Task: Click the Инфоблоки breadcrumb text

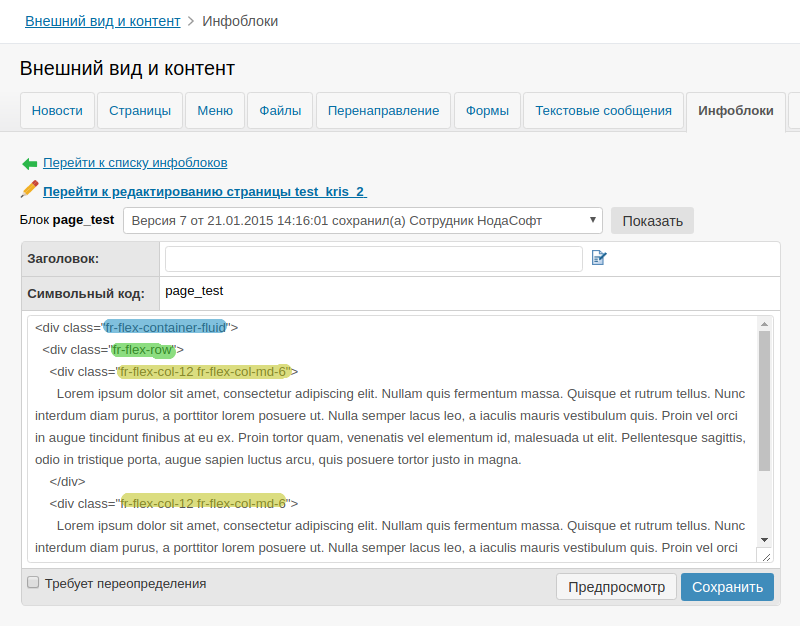Action: point(240,21)
